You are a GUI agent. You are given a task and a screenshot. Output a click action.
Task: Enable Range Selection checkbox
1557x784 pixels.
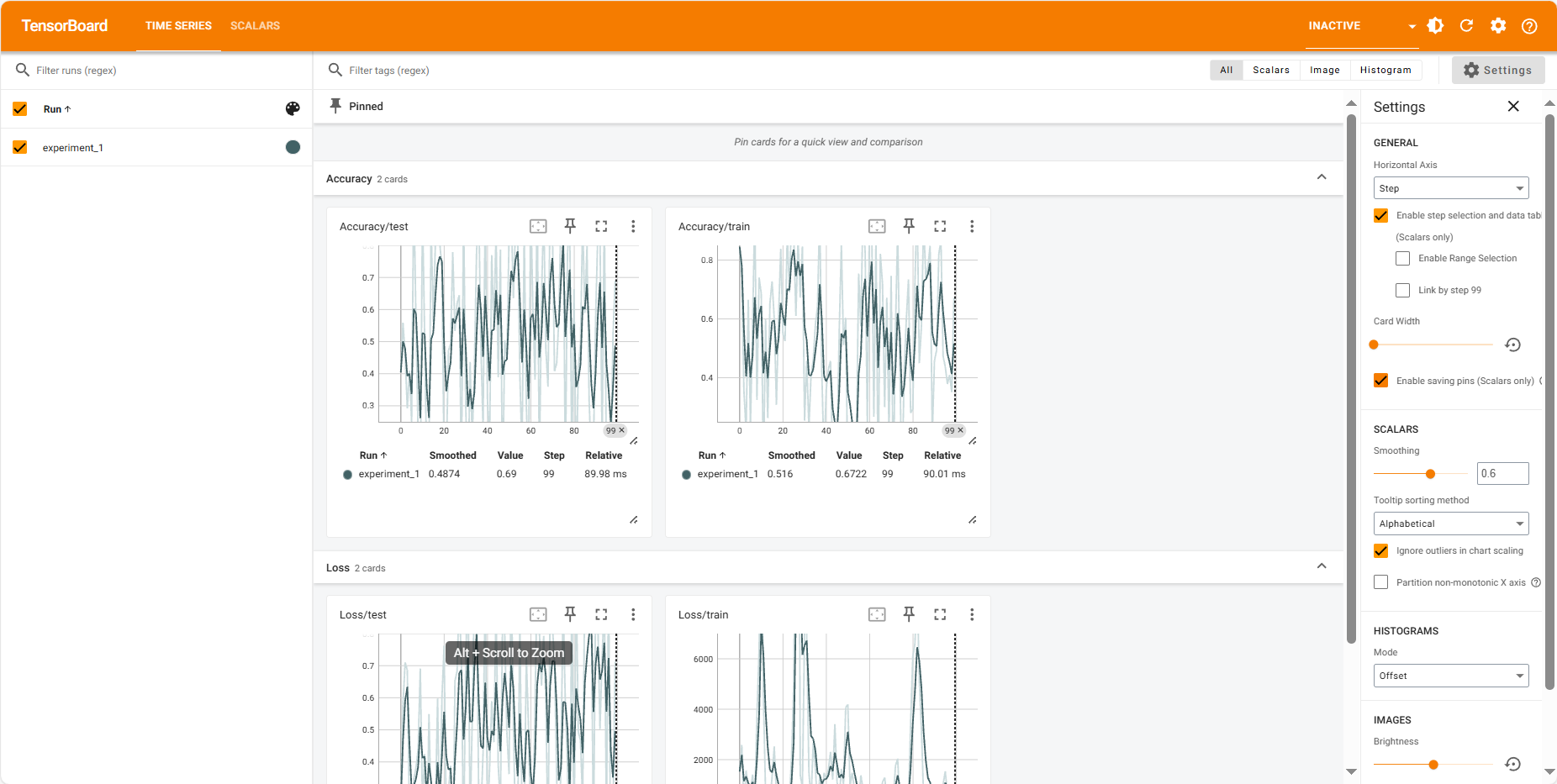click(1402, 258)
